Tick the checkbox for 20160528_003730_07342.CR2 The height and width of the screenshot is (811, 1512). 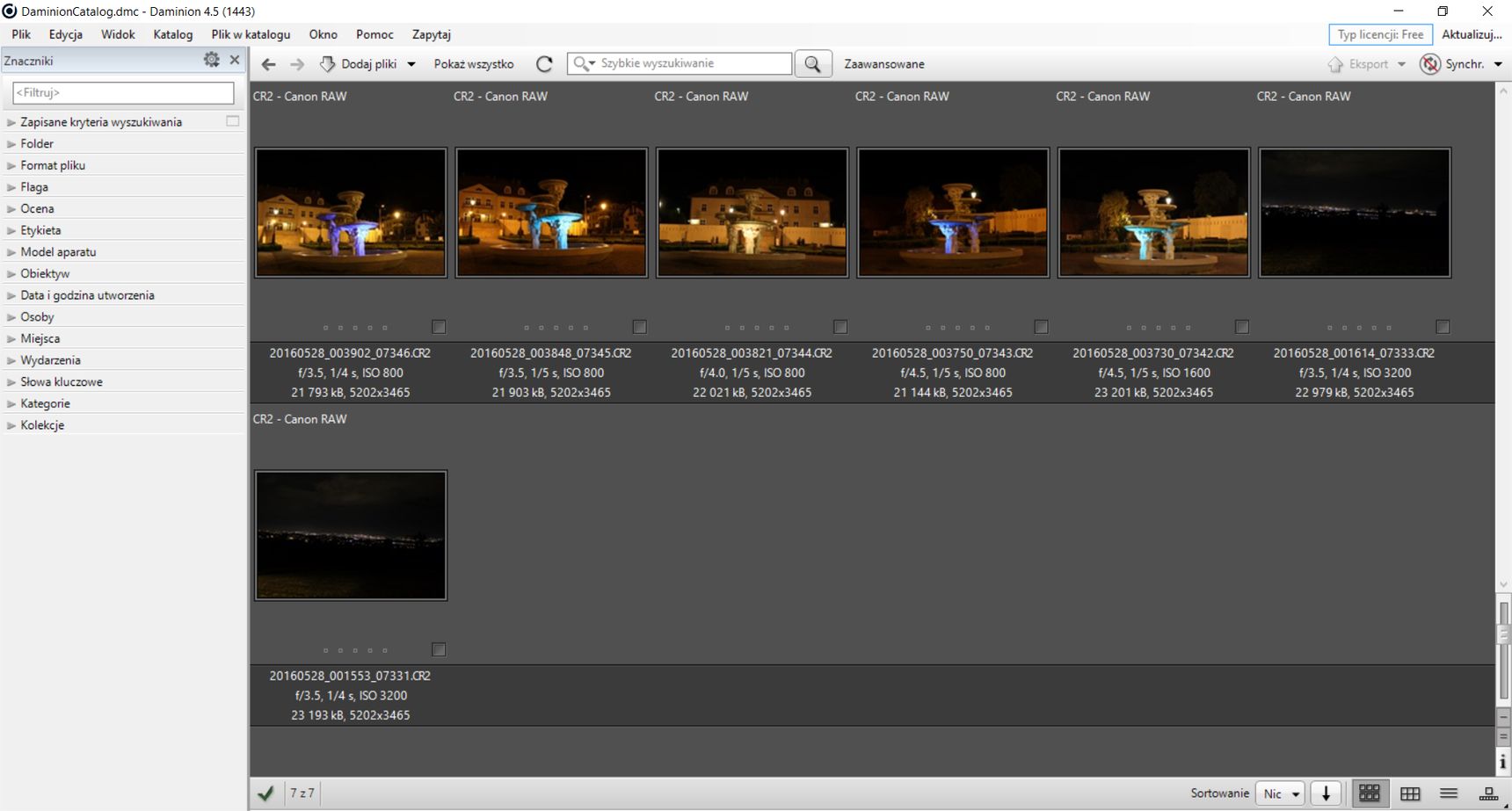pyautogui.click(x=1242, y=327)
